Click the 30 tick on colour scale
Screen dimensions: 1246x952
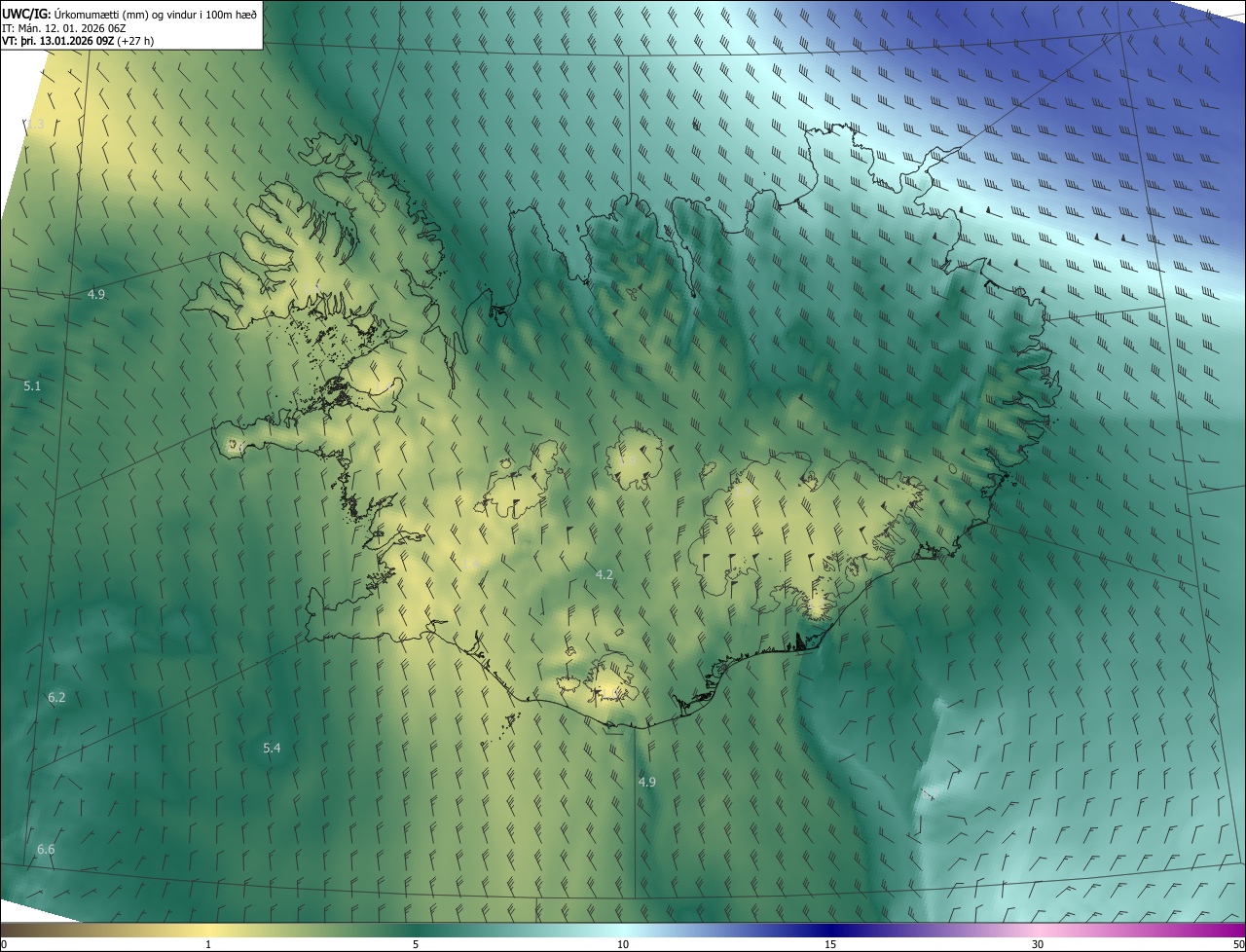1038,945
